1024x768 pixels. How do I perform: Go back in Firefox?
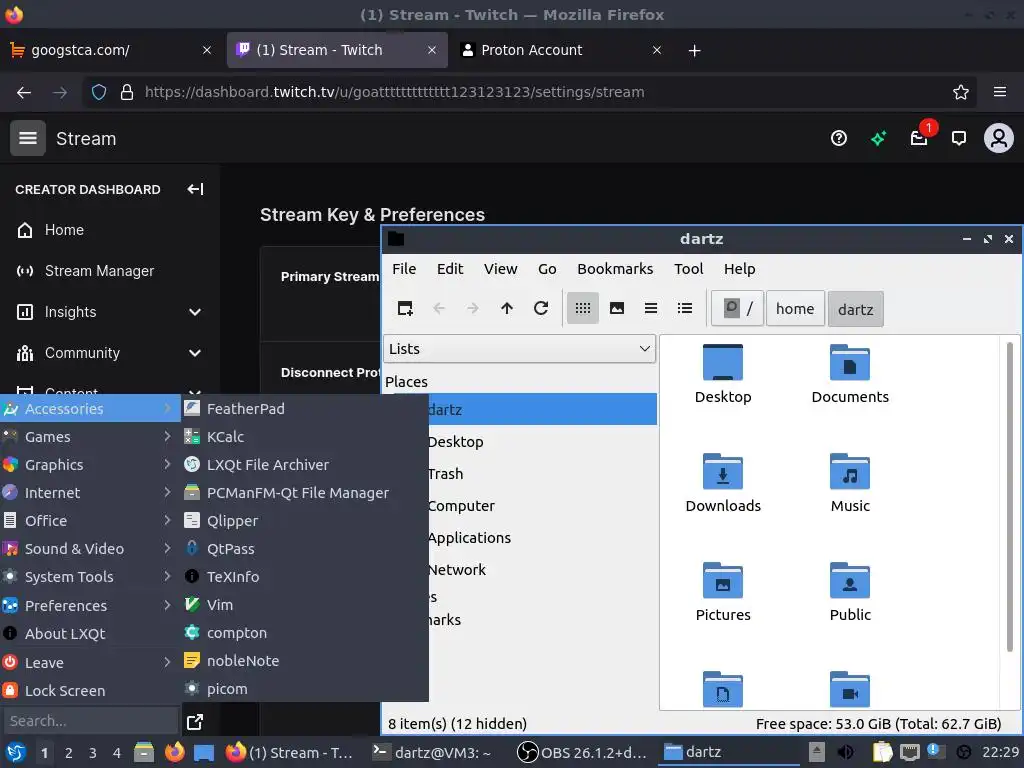(x=24, y=92)
